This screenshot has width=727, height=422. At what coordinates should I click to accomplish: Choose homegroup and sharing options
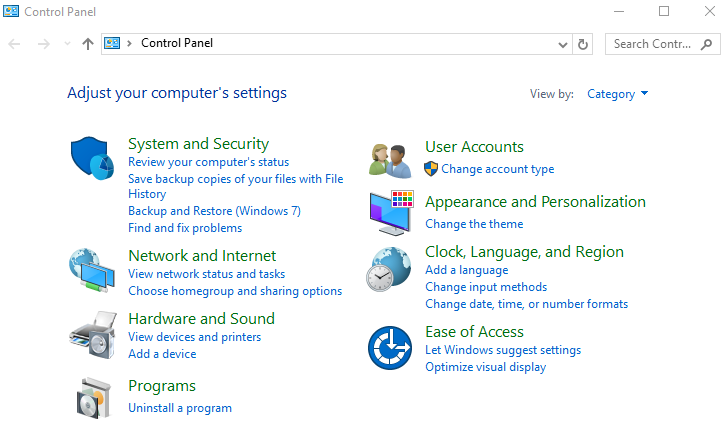[235, 291]
